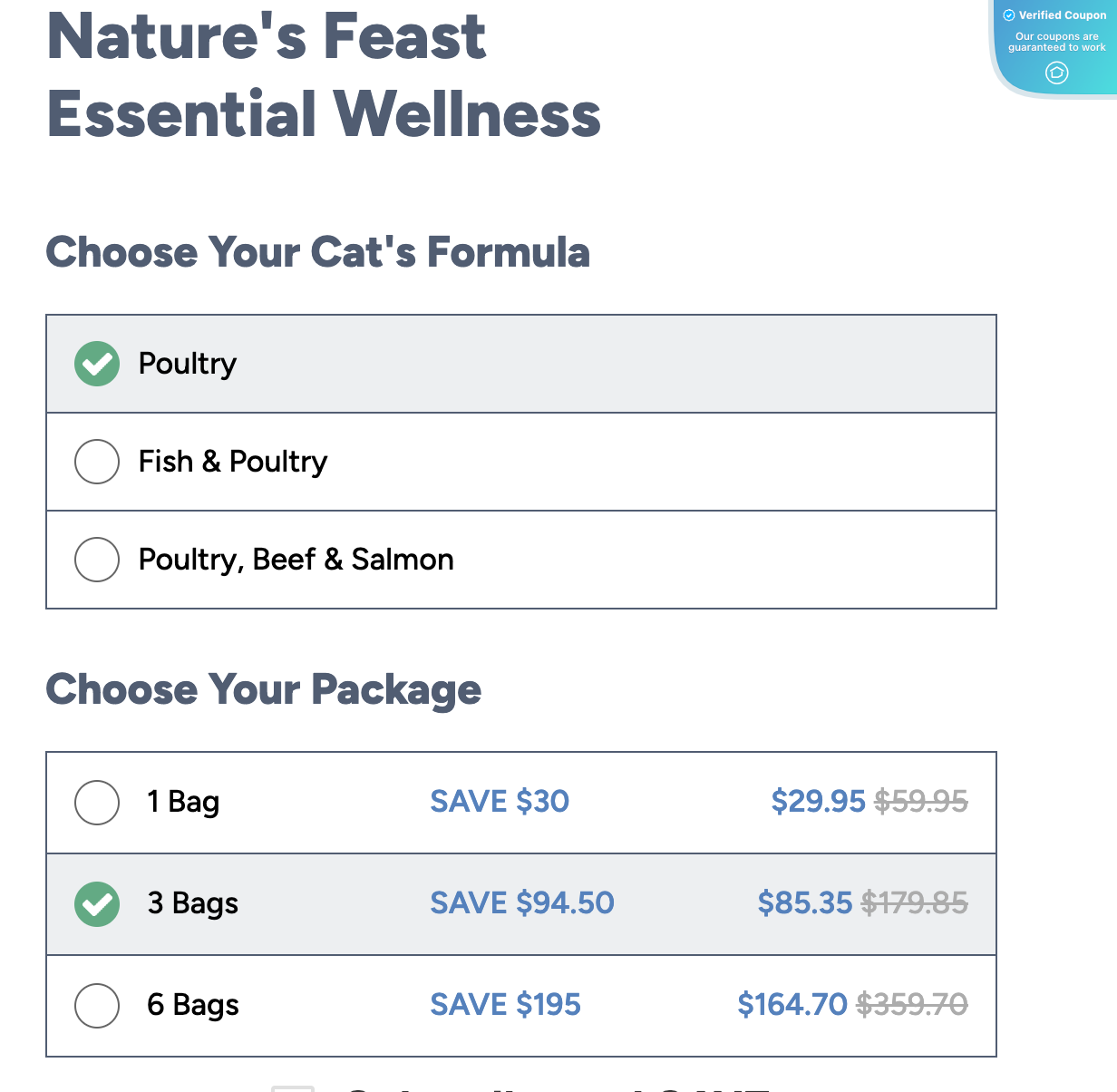Click the Choose Your Package heading
The width and height of the screenshot is (1117, 1092).
(264, 690)
